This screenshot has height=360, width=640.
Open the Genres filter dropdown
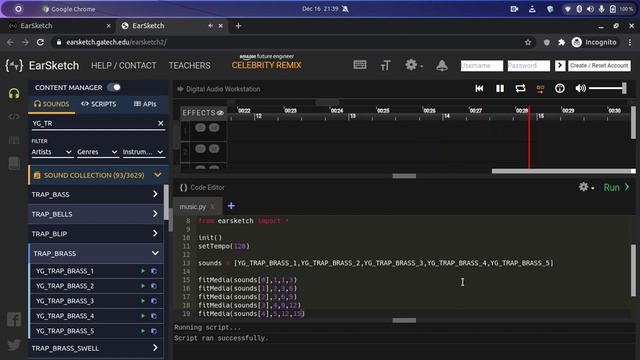tap(97, 152)
